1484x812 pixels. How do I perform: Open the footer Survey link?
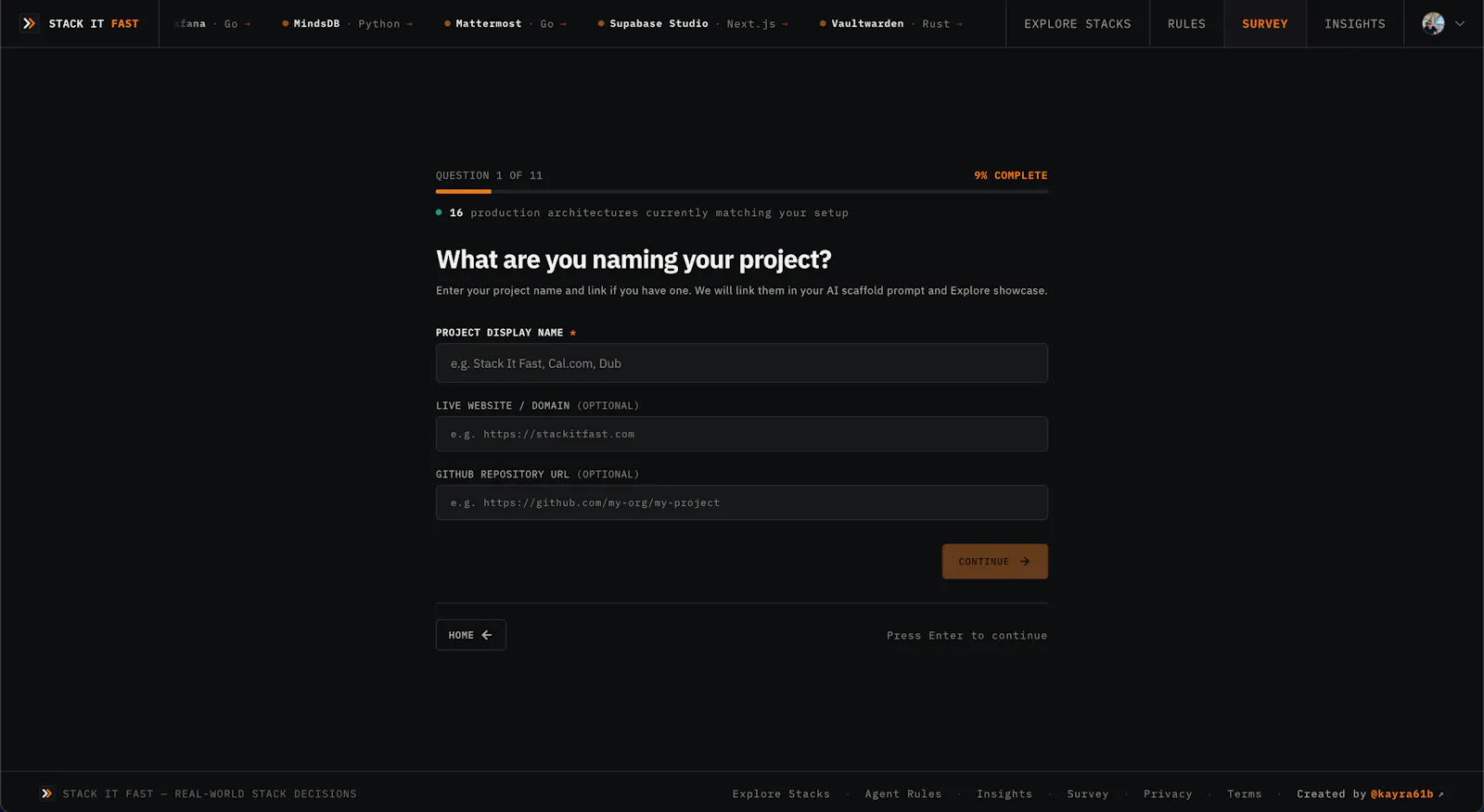[1088, 794]
